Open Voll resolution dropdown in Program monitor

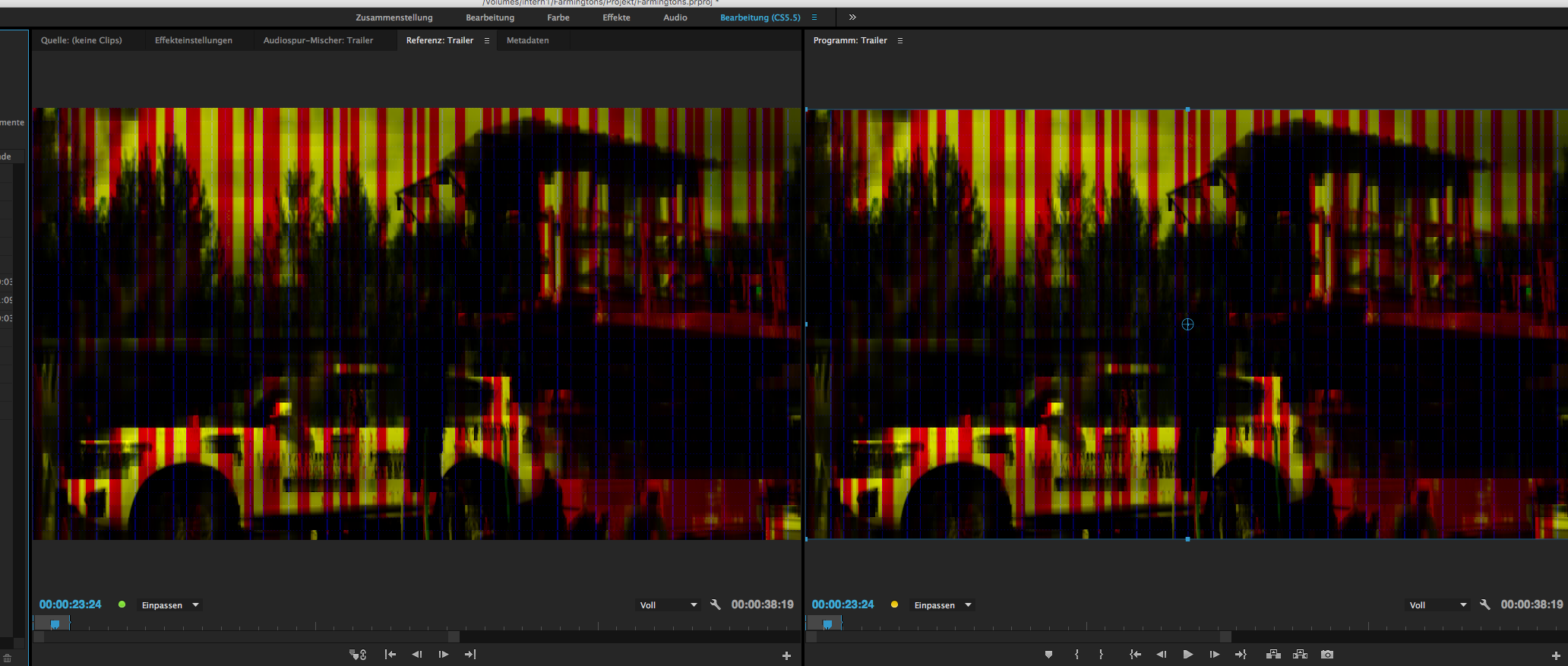[1438, 605]
